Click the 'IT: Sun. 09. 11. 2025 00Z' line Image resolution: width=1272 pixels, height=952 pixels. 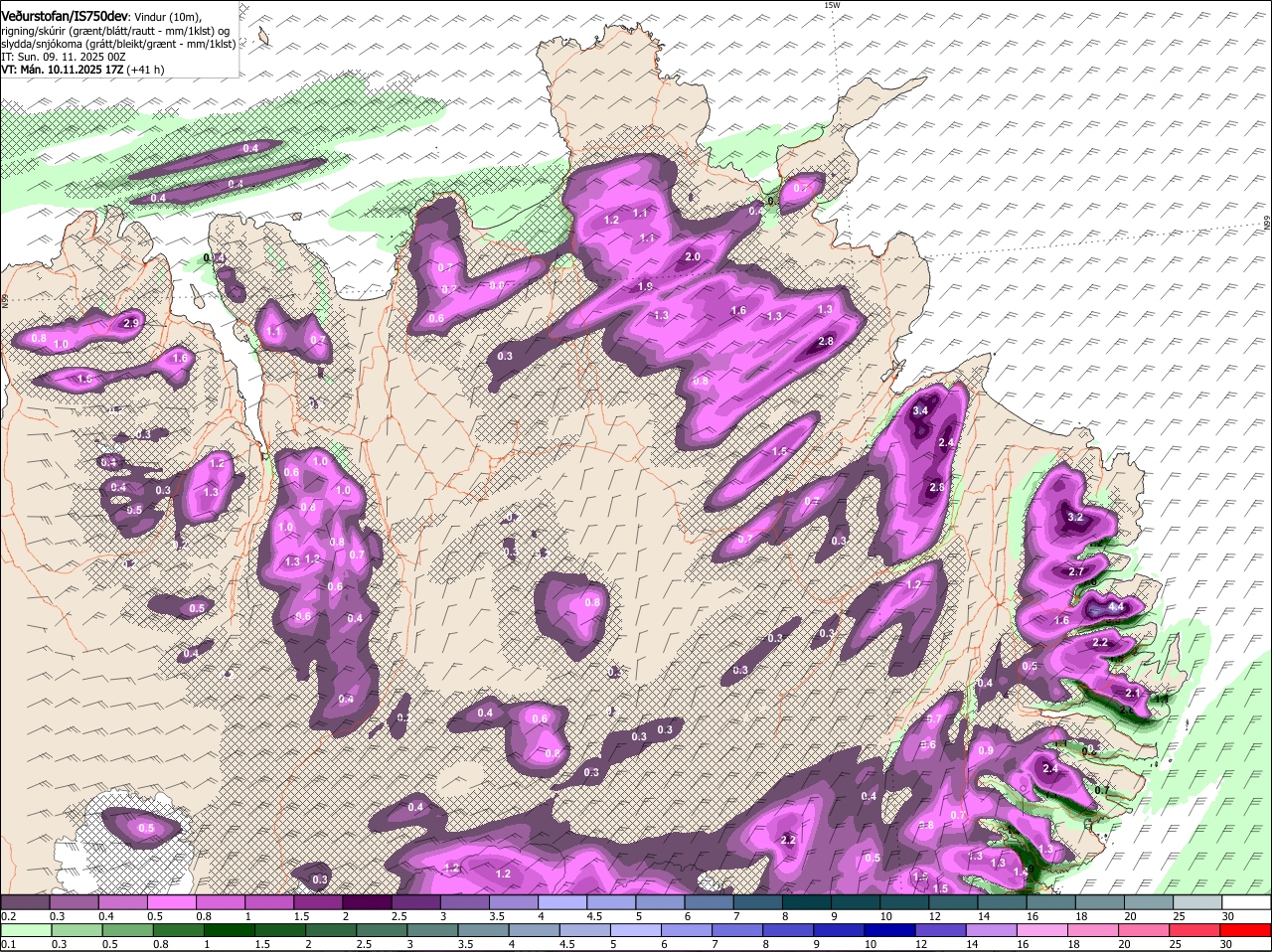pos(63,58)
